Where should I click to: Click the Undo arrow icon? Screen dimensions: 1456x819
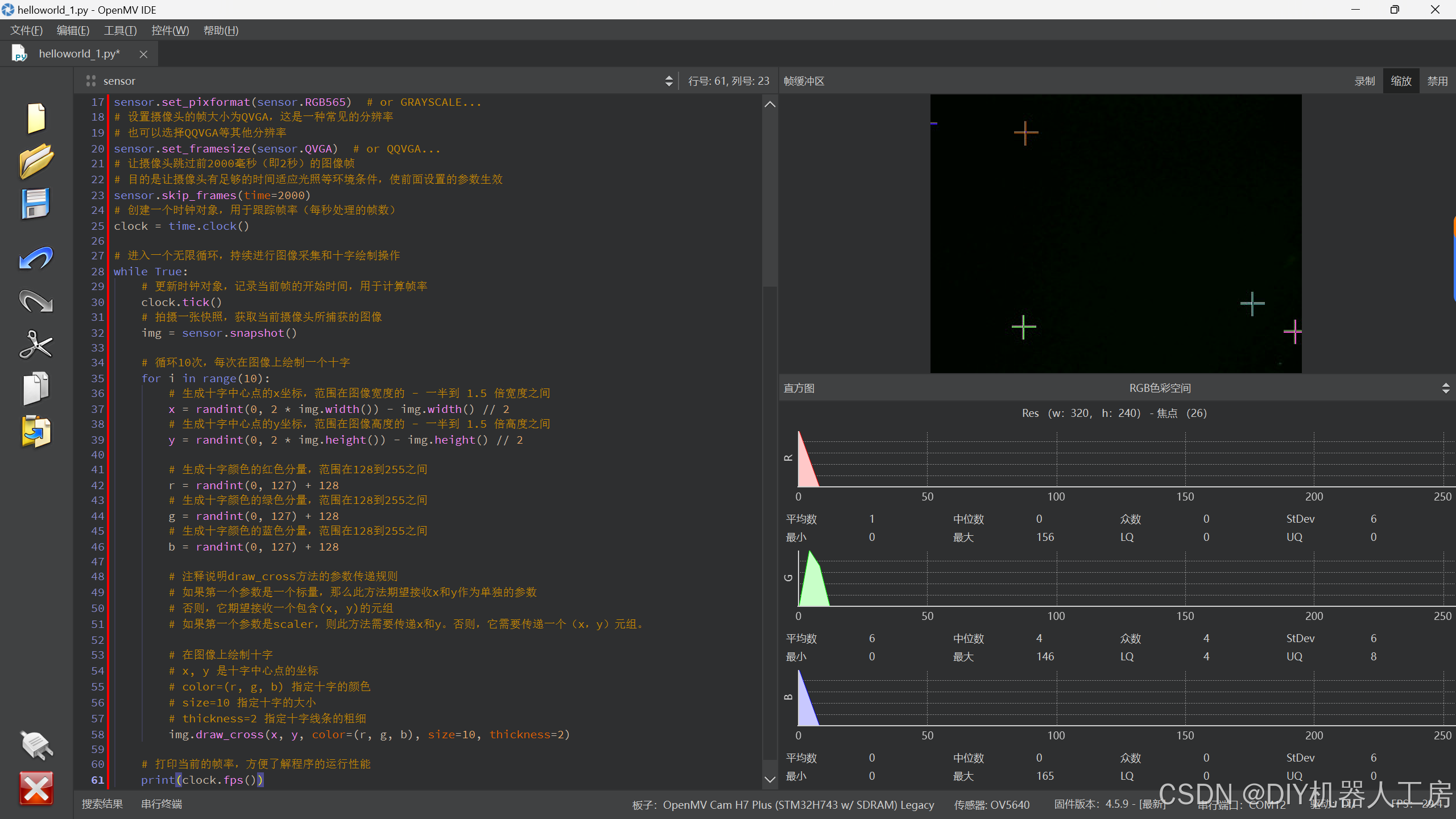coord(36,258)
